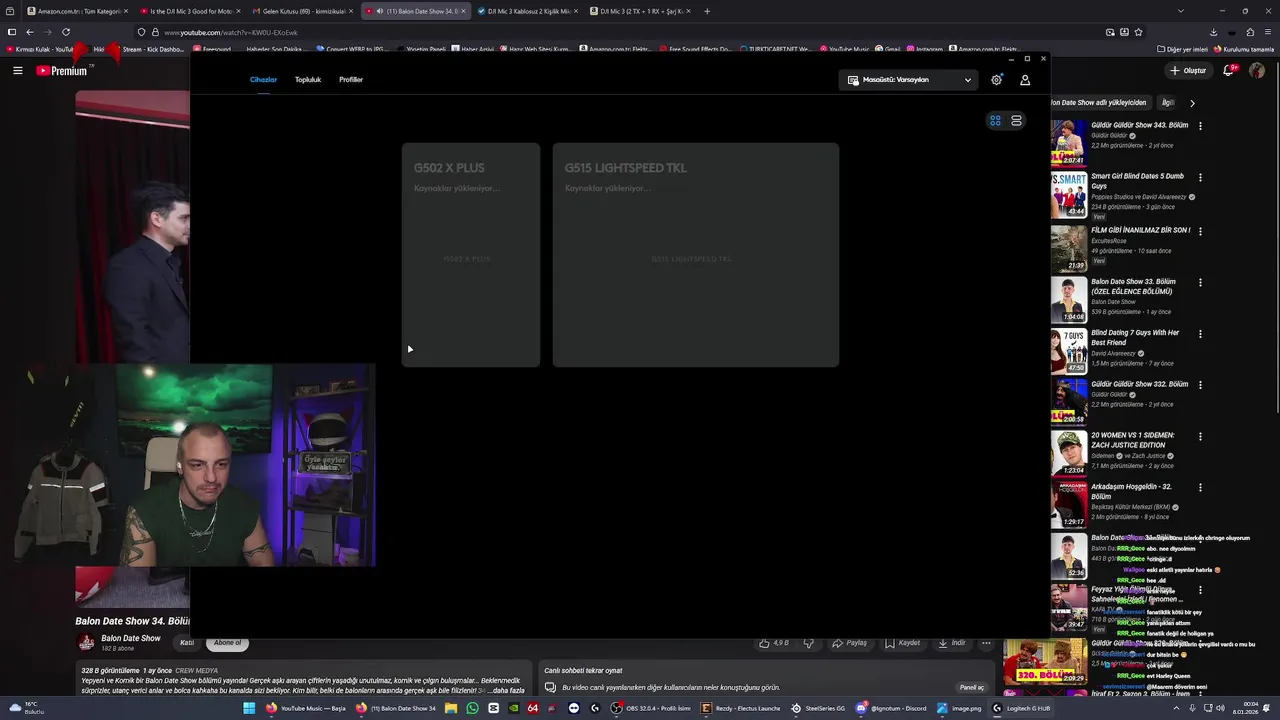The image size is (1280, 720).
Task: Open options for FİLM GİBİ İNANILMAZ BİR SON
Action: tap(1200, 230)
